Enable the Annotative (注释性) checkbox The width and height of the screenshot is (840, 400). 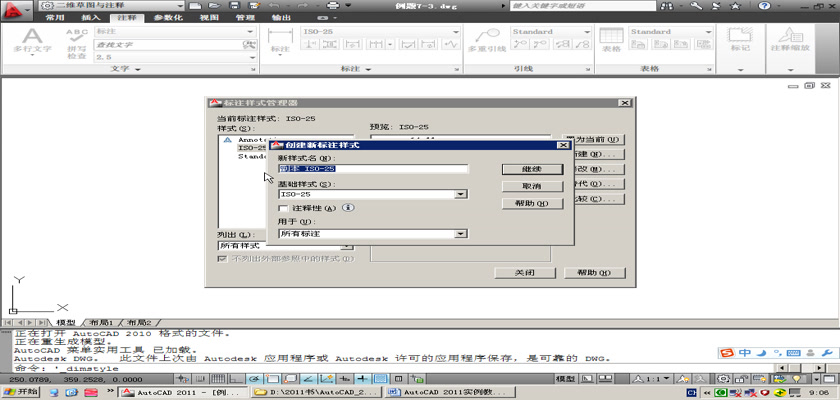coord(283,208)
